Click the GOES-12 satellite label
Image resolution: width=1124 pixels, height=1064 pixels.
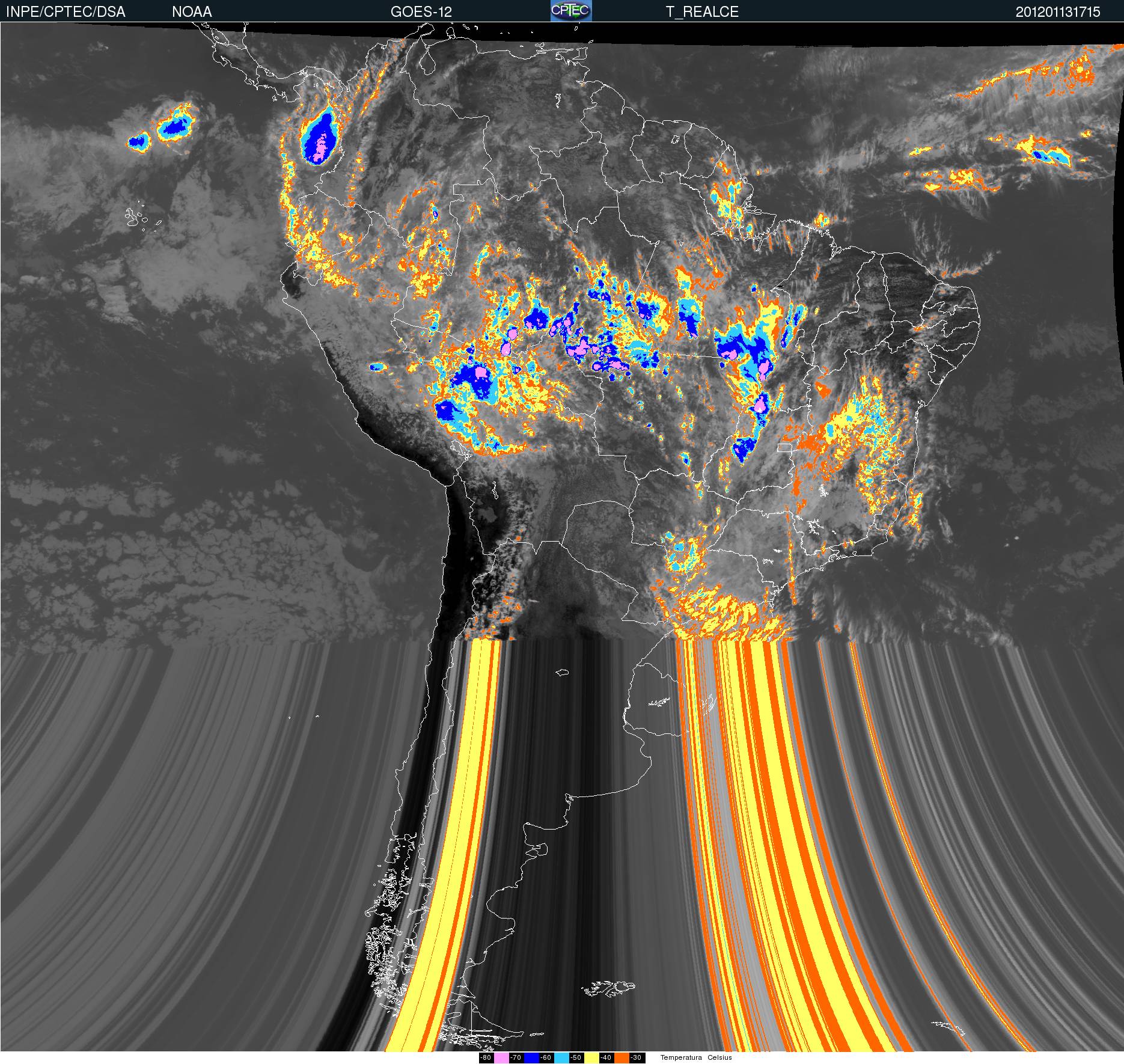(x=421, y=12)
